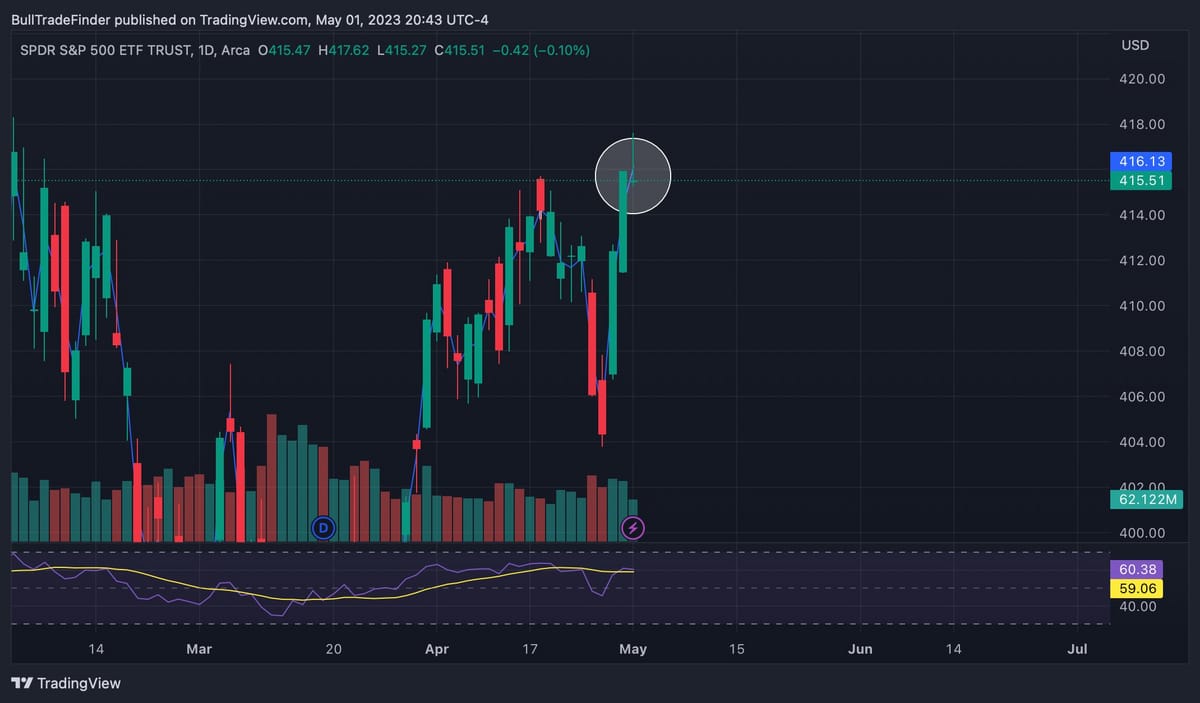
Task: Click the C415.51 close value
Action: click(x=461, y=50)
